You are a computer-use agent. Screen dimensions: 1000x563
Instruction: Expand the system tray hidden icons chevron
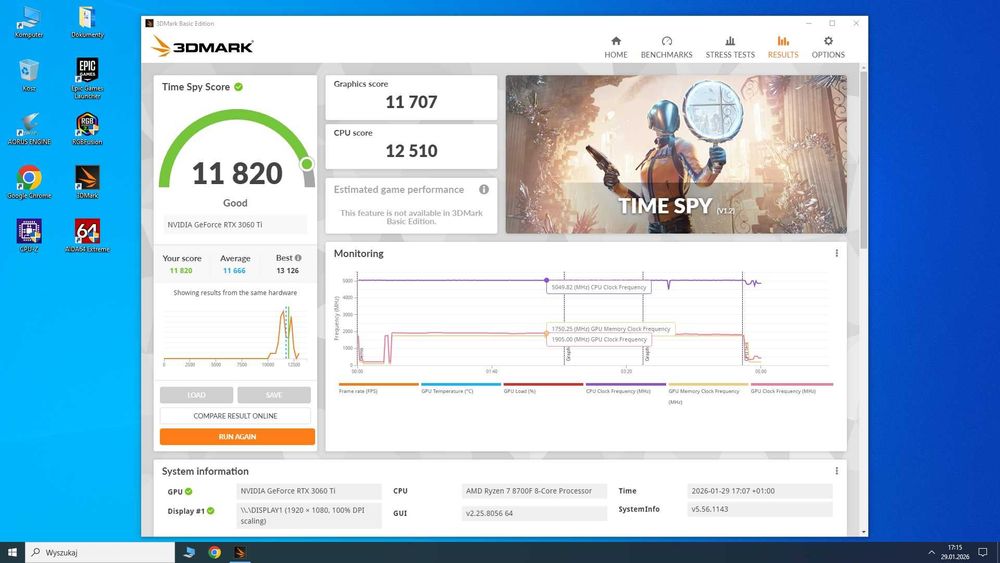(931, 552)
